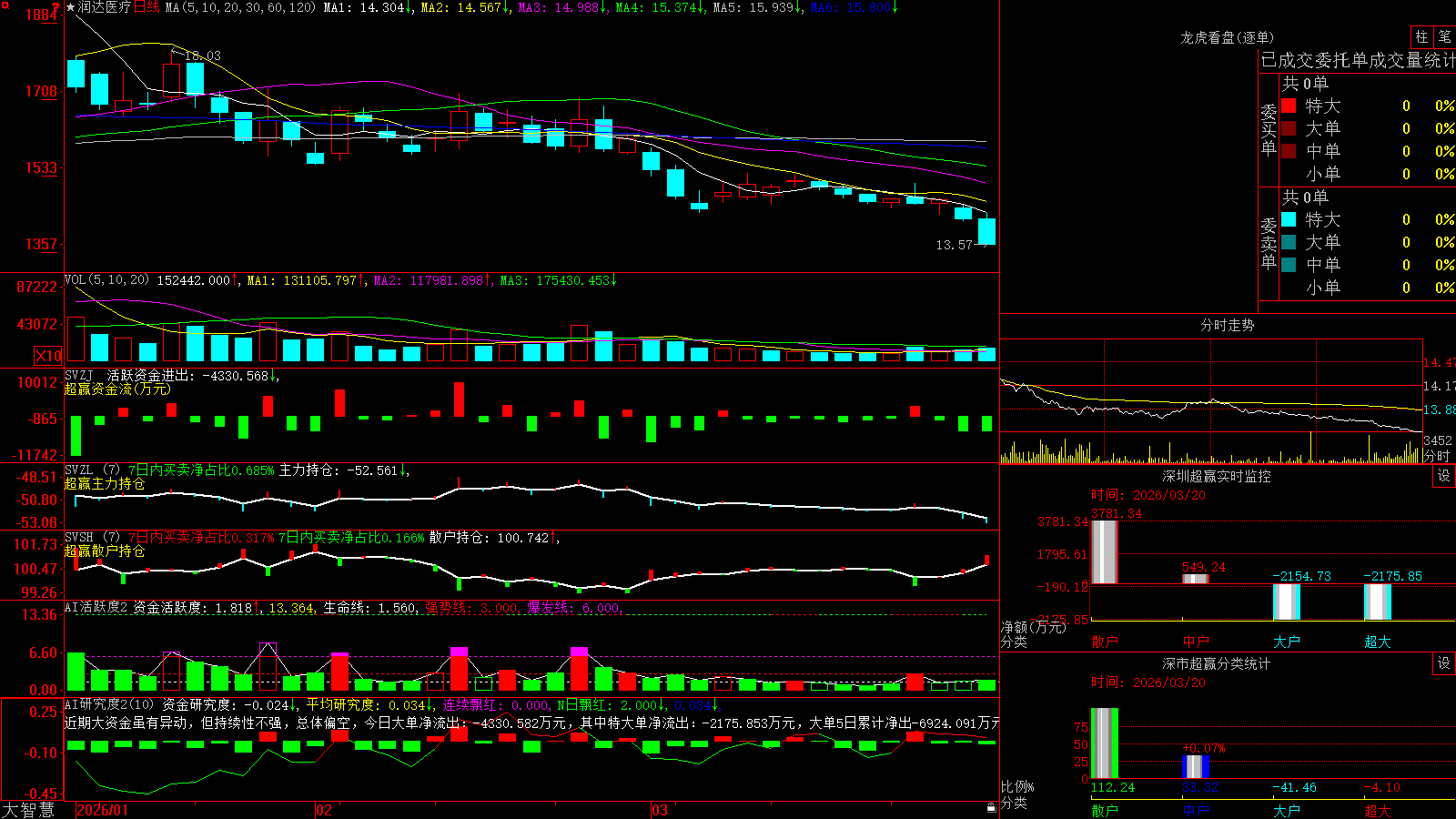Click the blue 中户 ratio bar 33.32
Screen dimensions: 1456x819
[1195, 767]
